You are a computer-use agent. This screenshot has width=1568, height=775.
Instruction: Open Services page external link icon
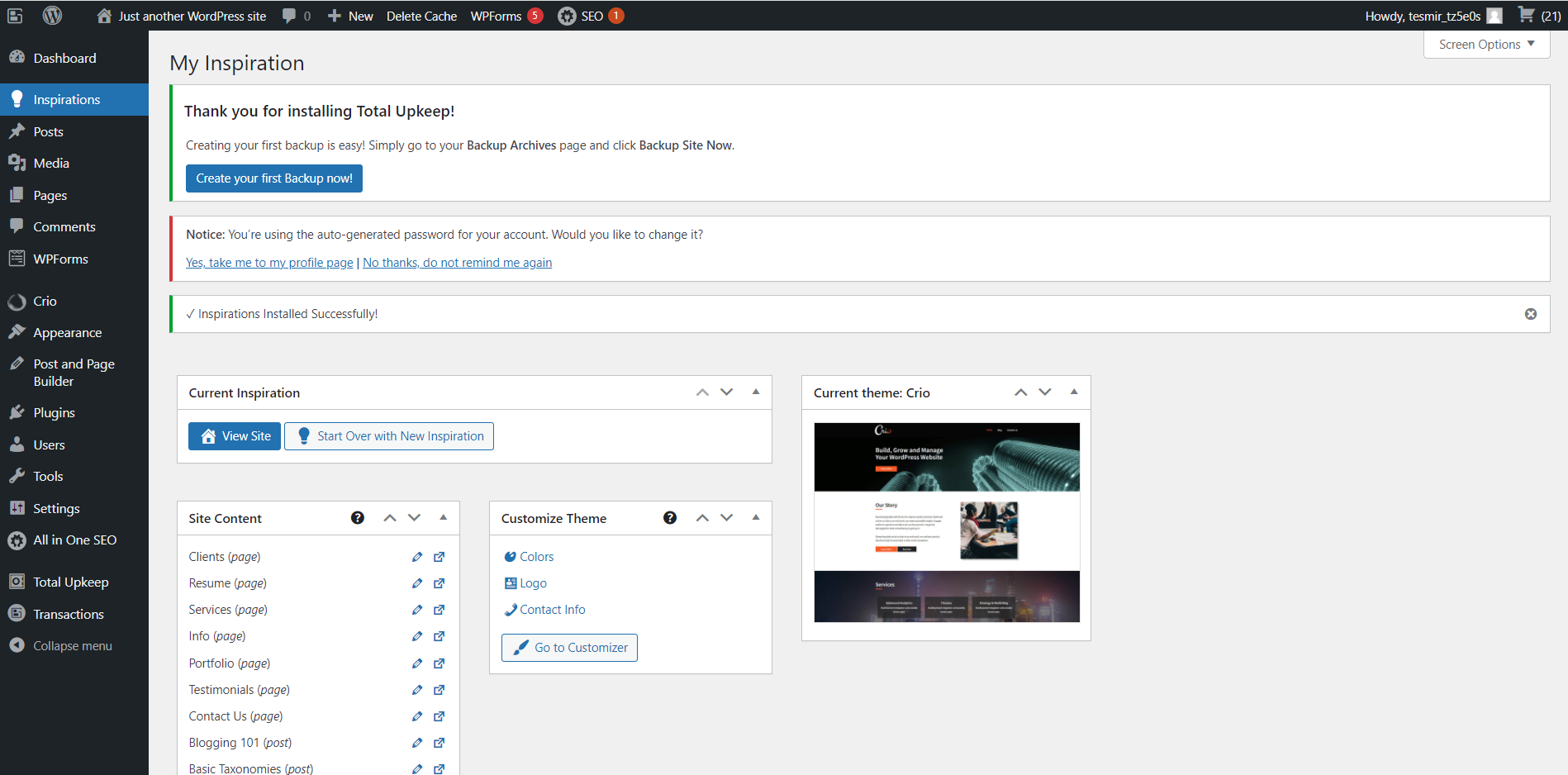[440, 610]
